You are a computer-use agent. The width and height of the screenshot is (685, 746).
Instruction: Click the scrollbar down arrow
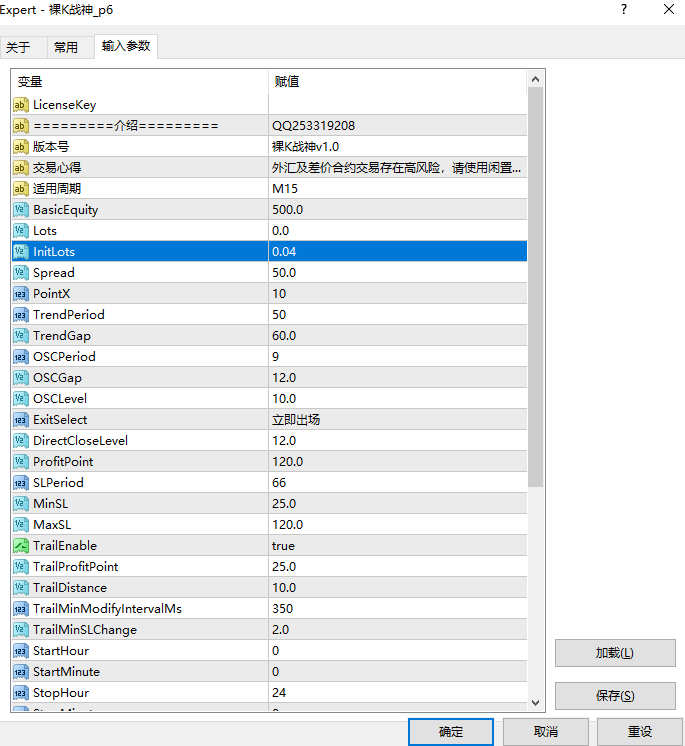point(536,702)
